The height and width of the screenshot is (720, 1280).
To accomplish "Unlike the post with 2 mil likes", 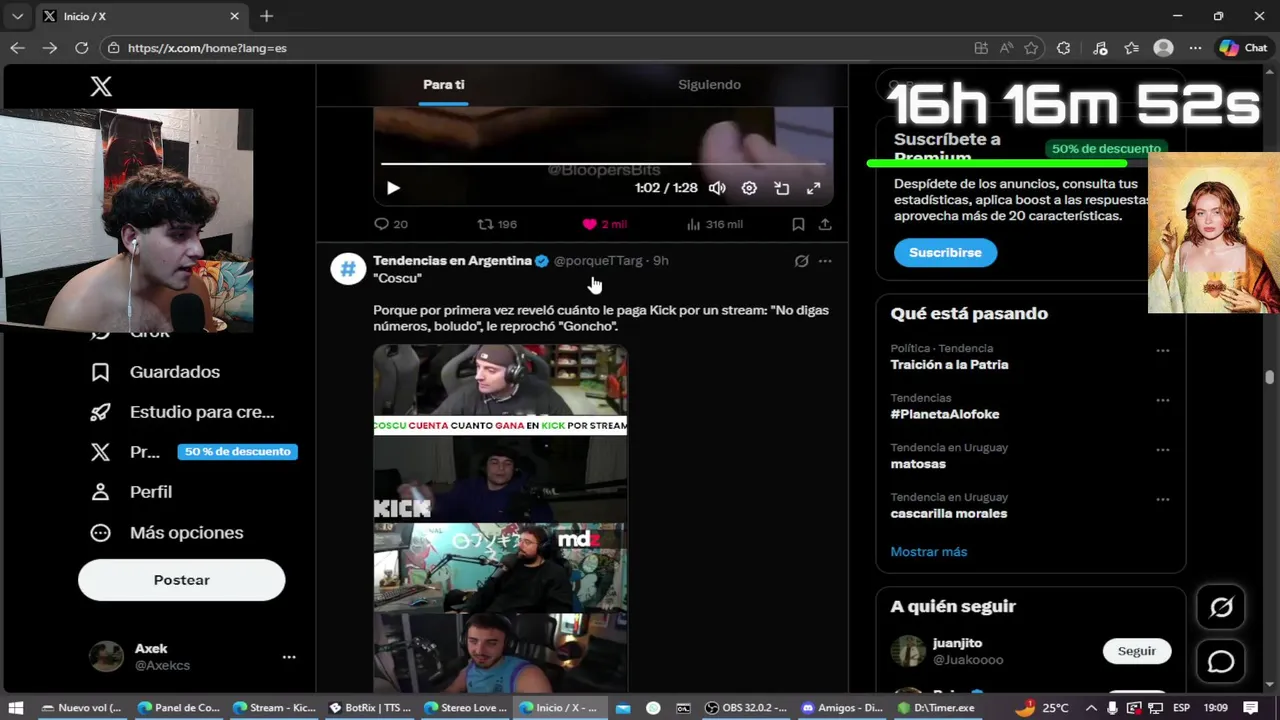I will click(604, 224).
